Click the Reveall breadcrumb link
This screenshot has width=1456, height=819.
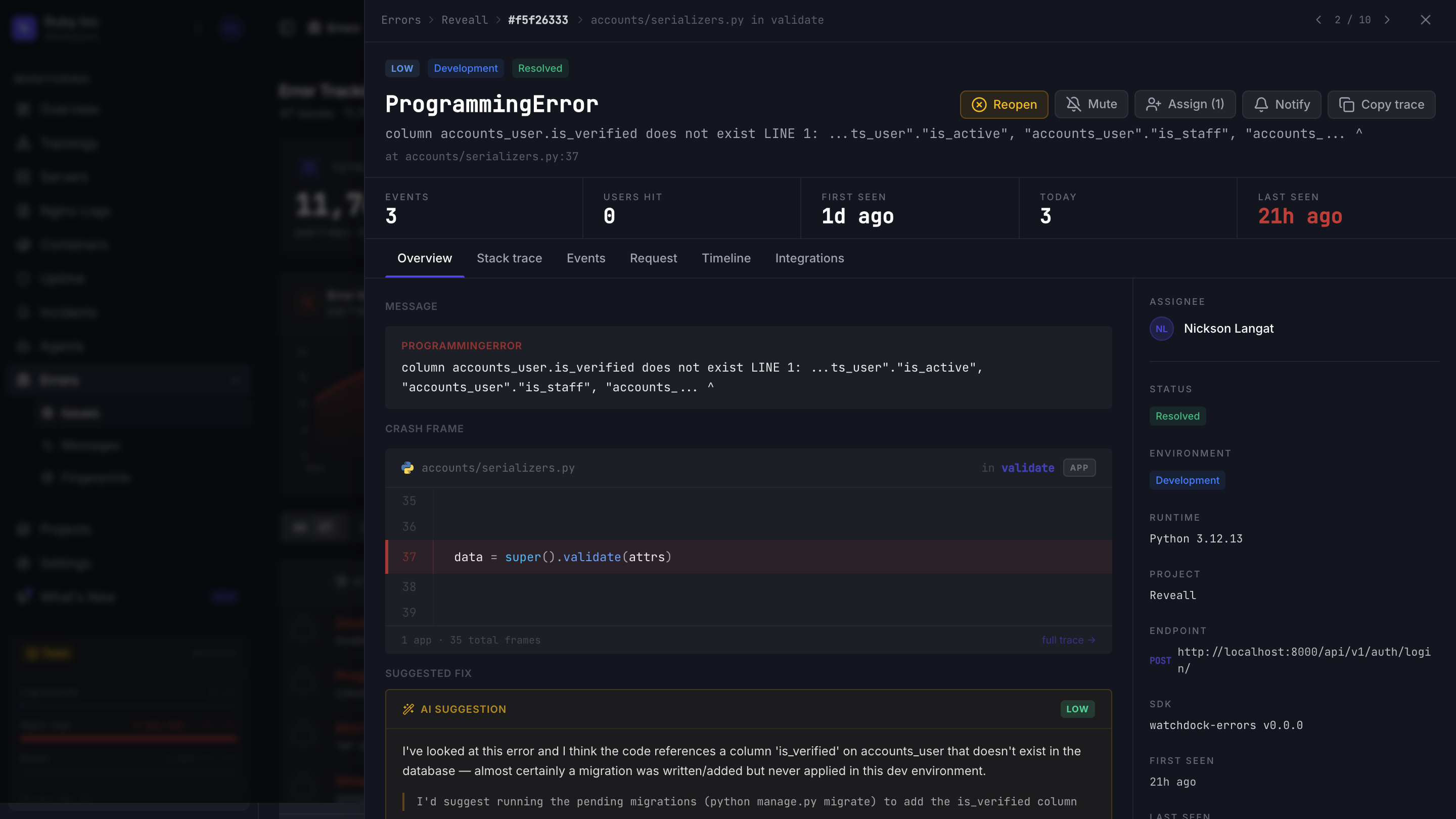464,20
